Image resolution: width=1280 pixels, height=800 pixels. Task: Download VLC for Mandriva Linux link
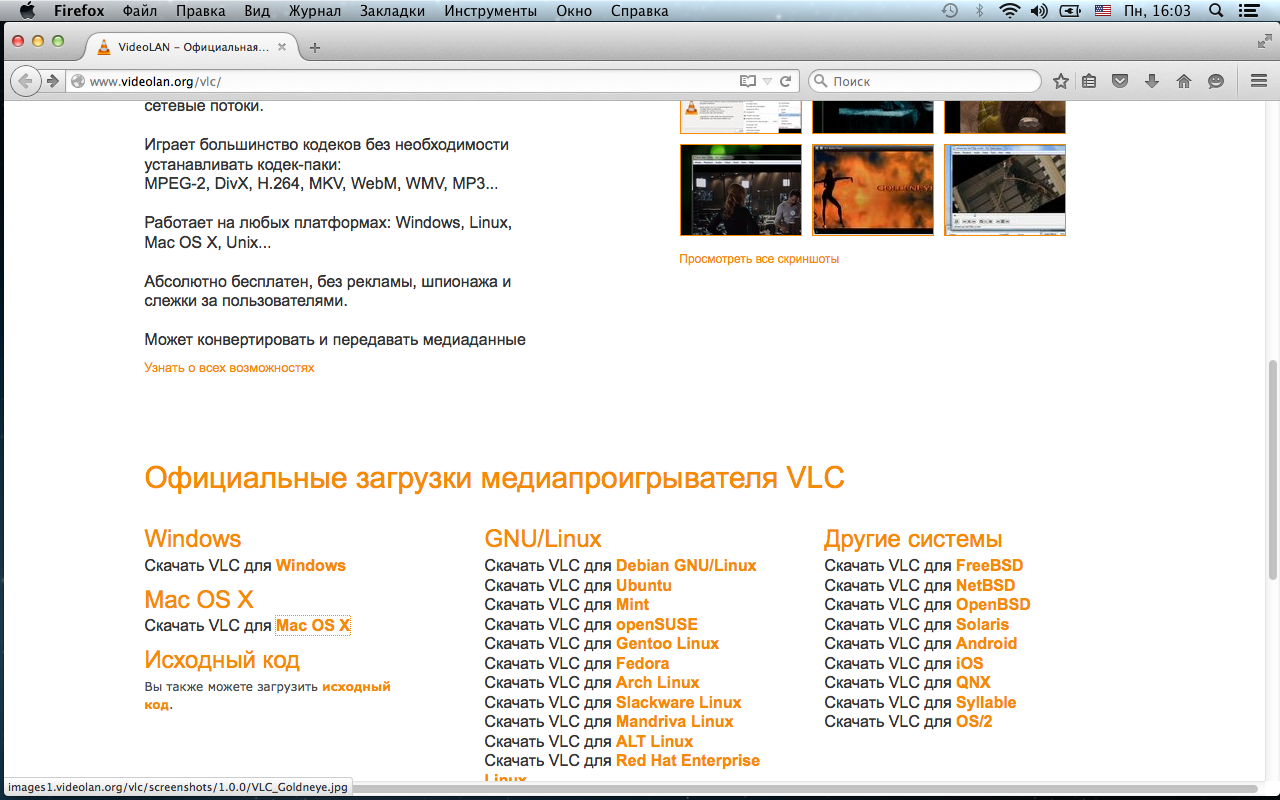[x=675, y=722]
